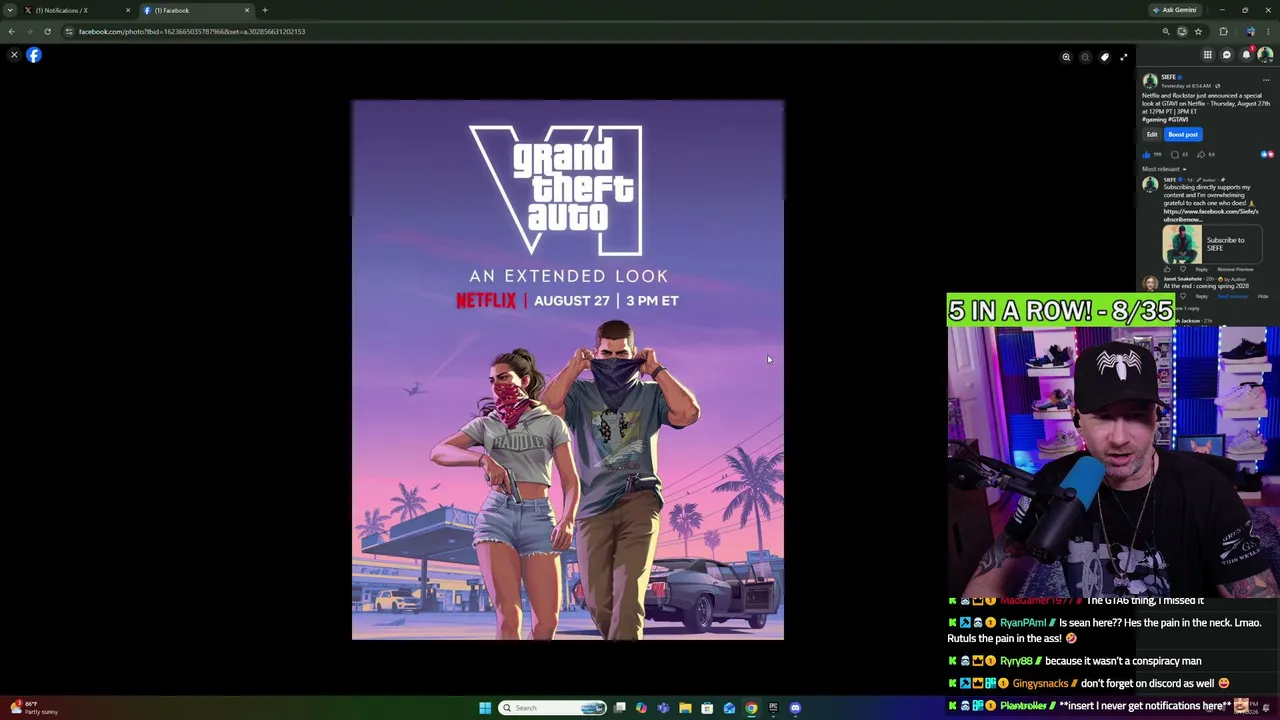Open Google Chrome from the taskbar

click(x=751, y=708)
